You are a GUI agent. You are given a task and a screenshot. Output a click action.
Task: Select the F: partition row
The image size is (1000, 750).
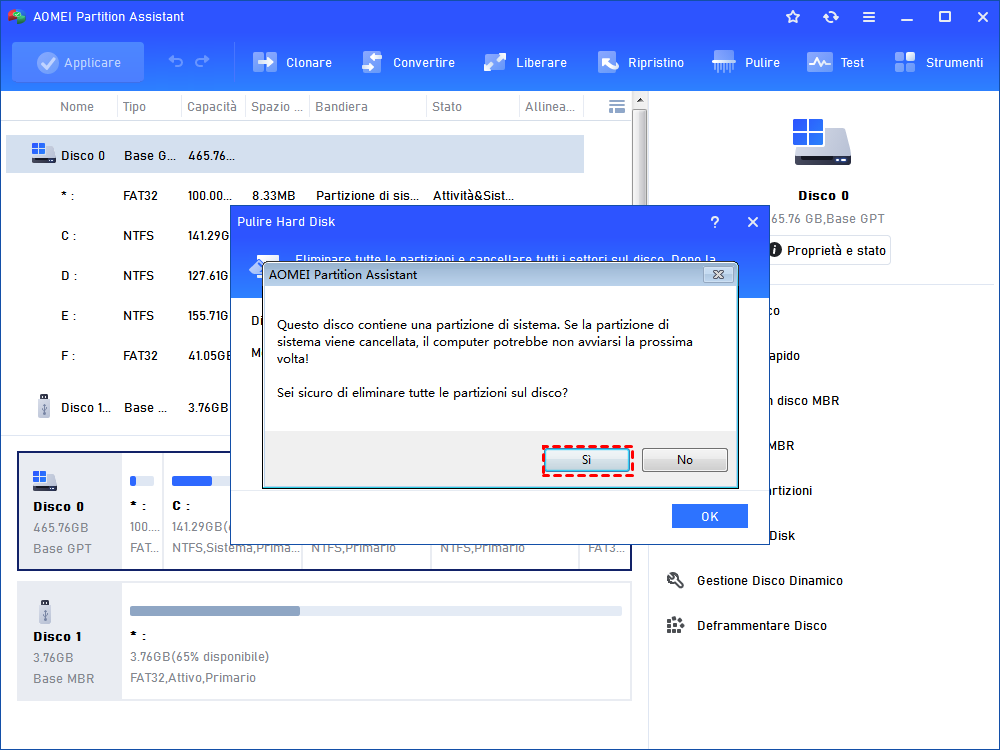click(x=118, y=356)
